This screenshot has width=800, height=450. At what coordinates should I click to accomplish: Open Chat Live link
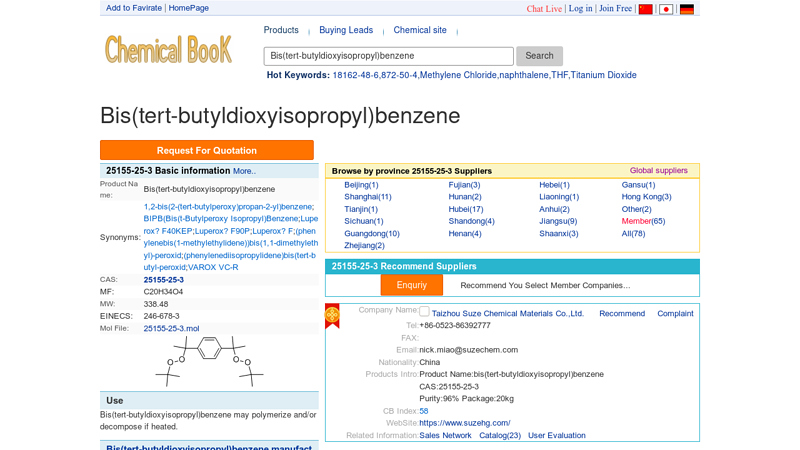pyautogui.click(x=544, y=9)
